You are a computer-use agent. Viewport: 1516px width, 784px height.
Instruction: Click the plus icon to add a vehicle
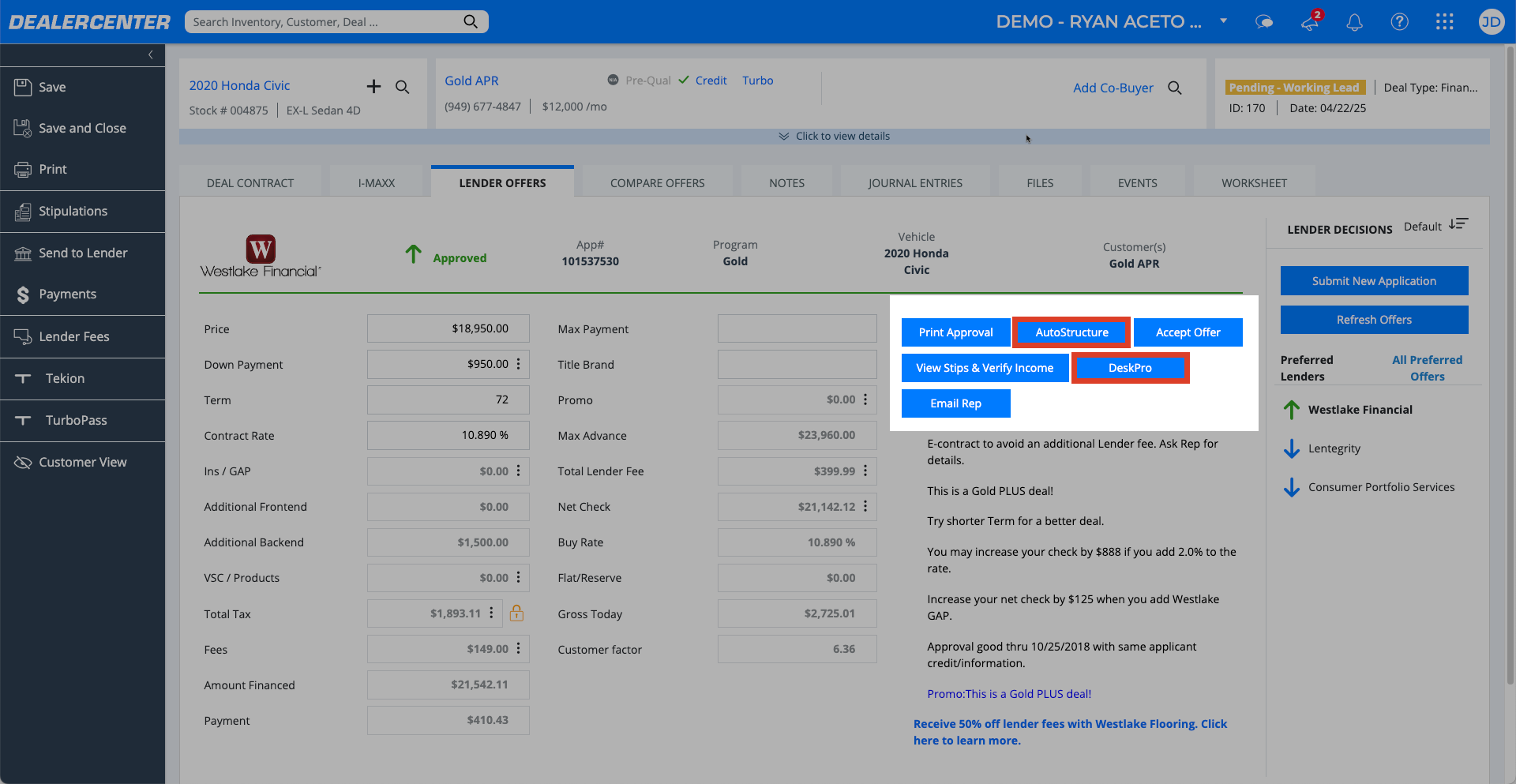click(374, 86)
